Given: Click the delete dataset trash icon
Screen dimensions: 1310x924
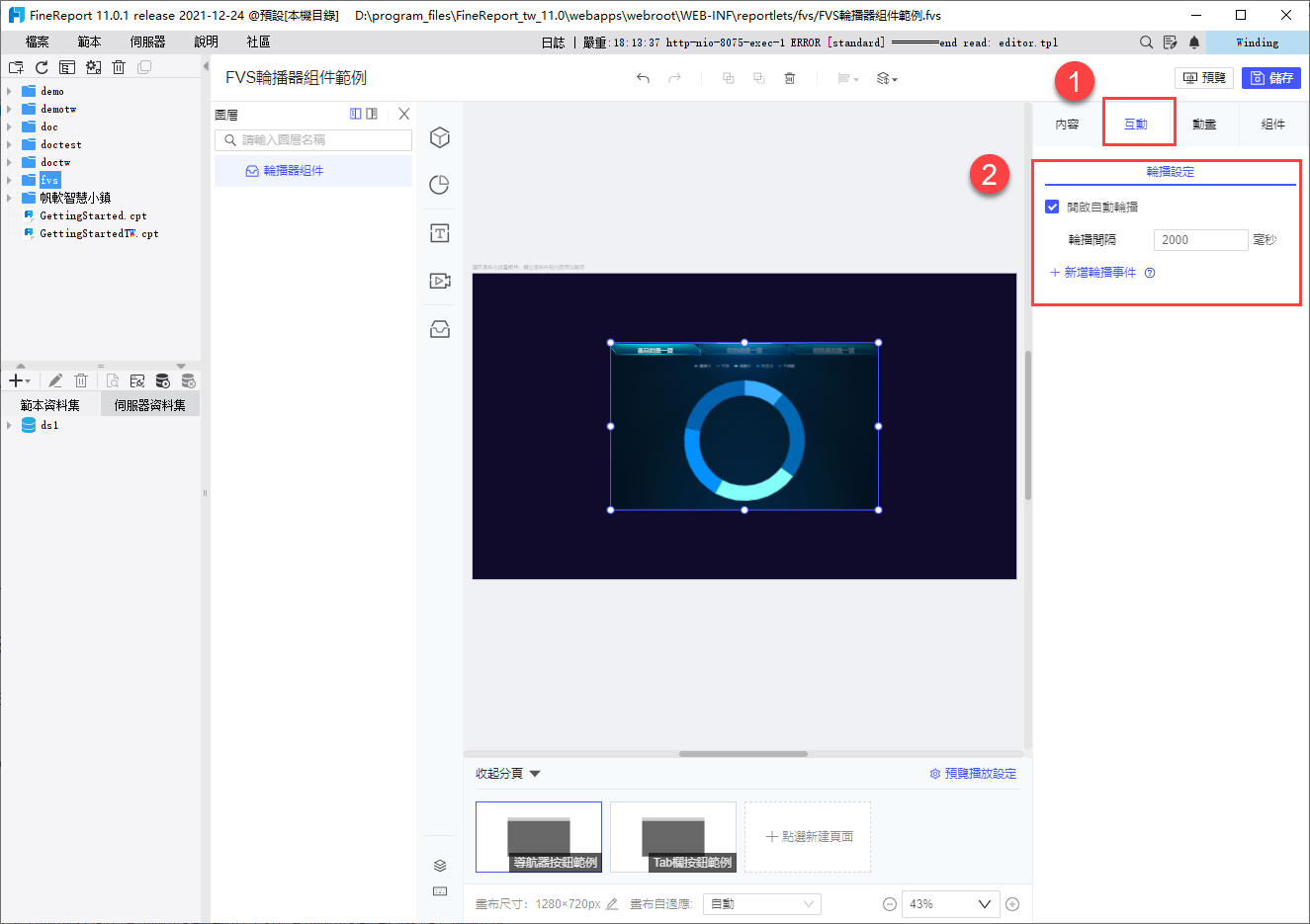Looking at the screenshot, I should pos(81,380).
